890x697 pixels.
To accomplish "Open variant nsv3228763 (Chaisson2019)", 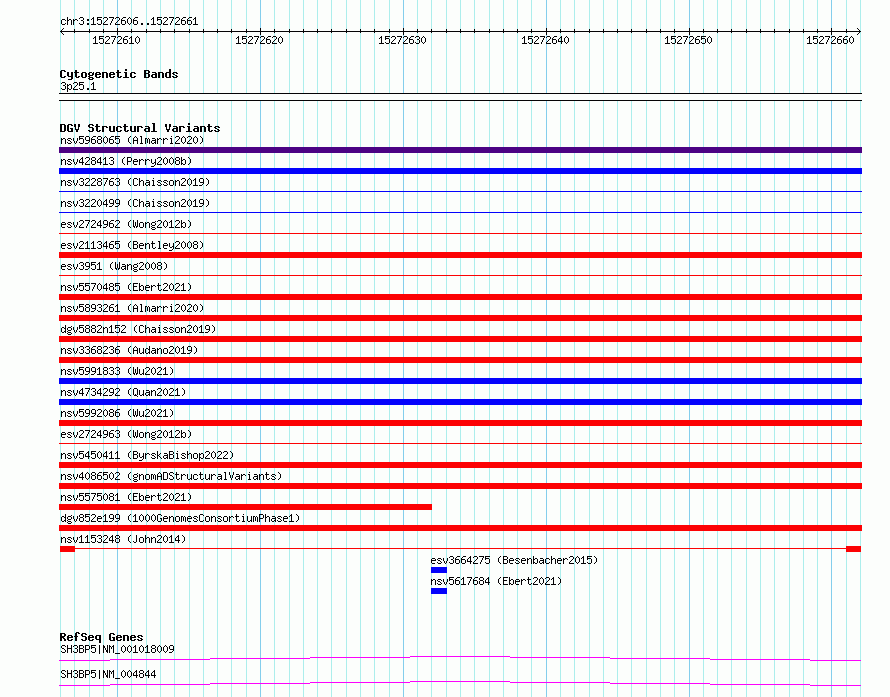I will tap(135, 182).
